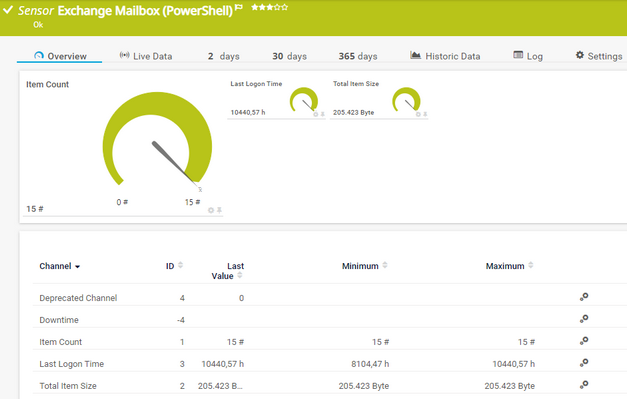Select the Total Item Size channel name in table
The width and height of the screenshot is (627, 399).
[x=68, y=386]
